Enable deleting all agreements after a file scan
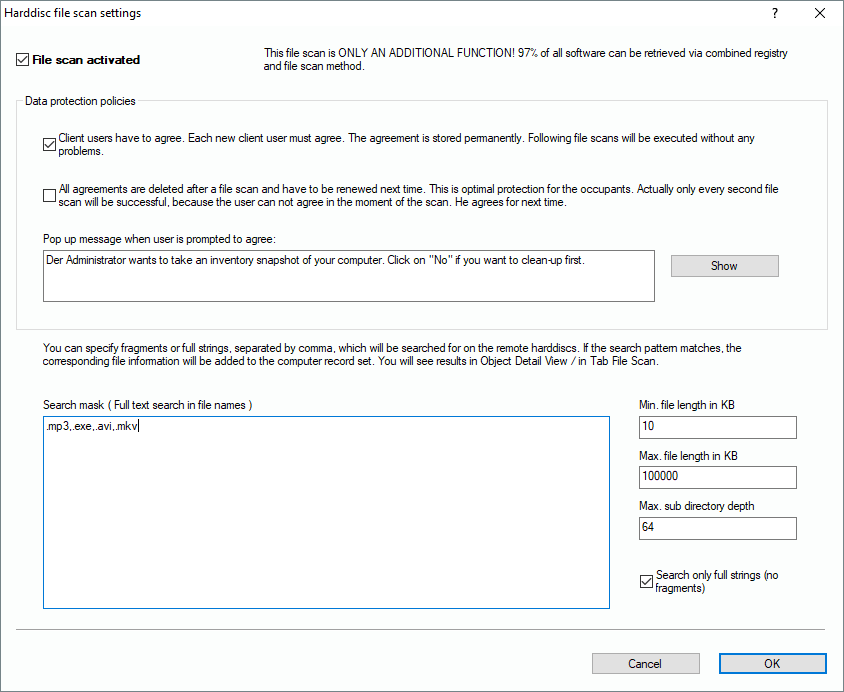This screenshot has width=844, height=692. coord(50,195)
